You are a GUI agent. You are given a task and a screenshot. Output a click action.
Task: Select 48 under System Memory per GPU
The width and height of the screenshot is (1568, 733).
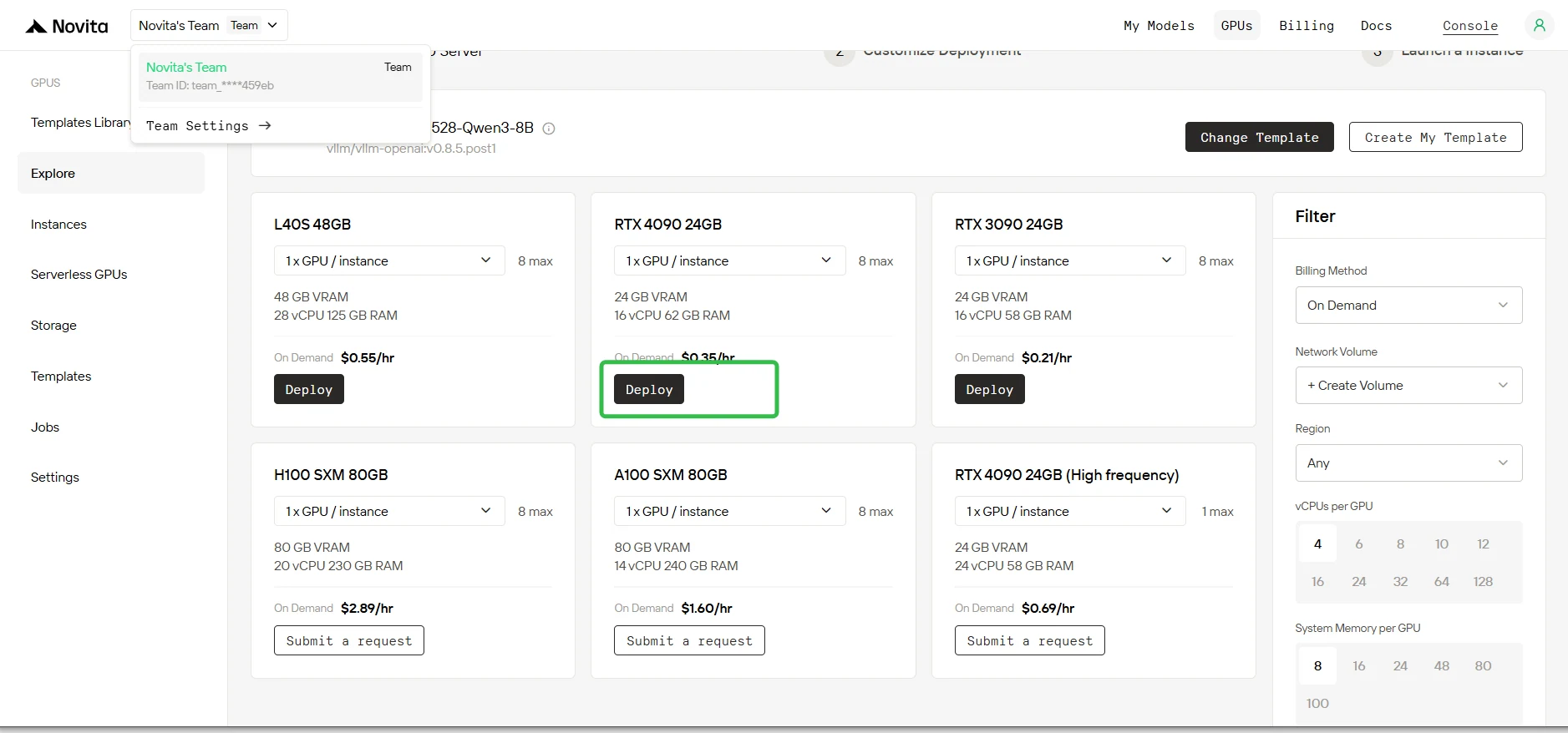tap(1442, 666)
